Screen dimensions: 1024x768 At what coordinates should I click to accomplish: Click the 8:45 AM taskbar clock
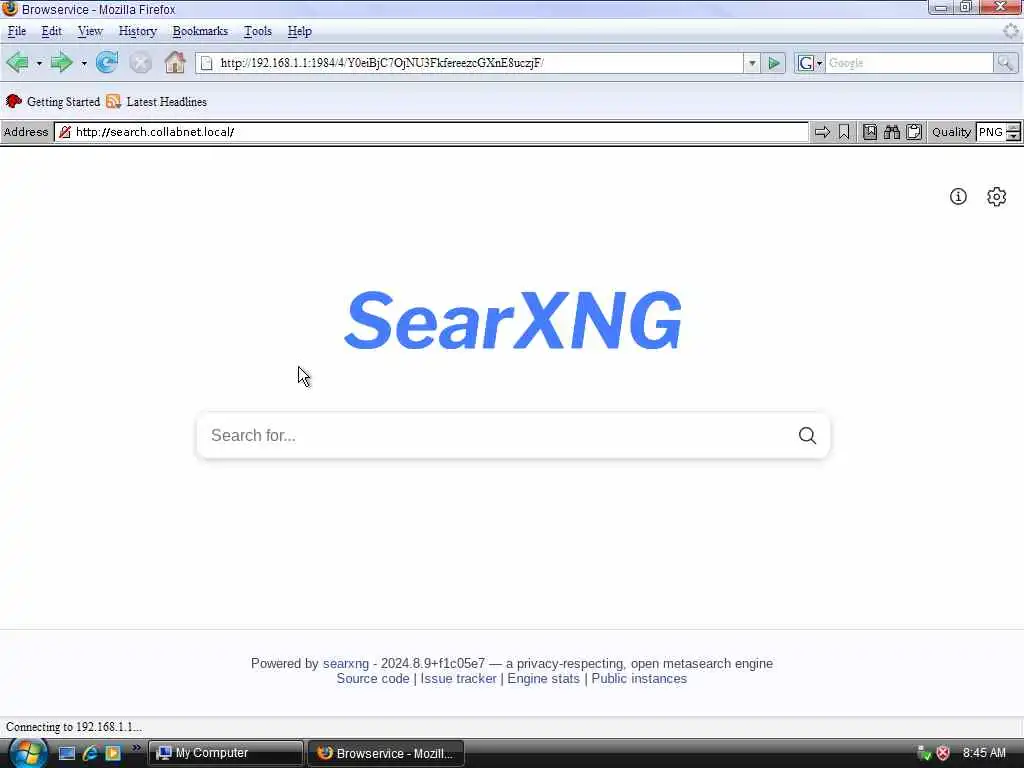(984, 753)
